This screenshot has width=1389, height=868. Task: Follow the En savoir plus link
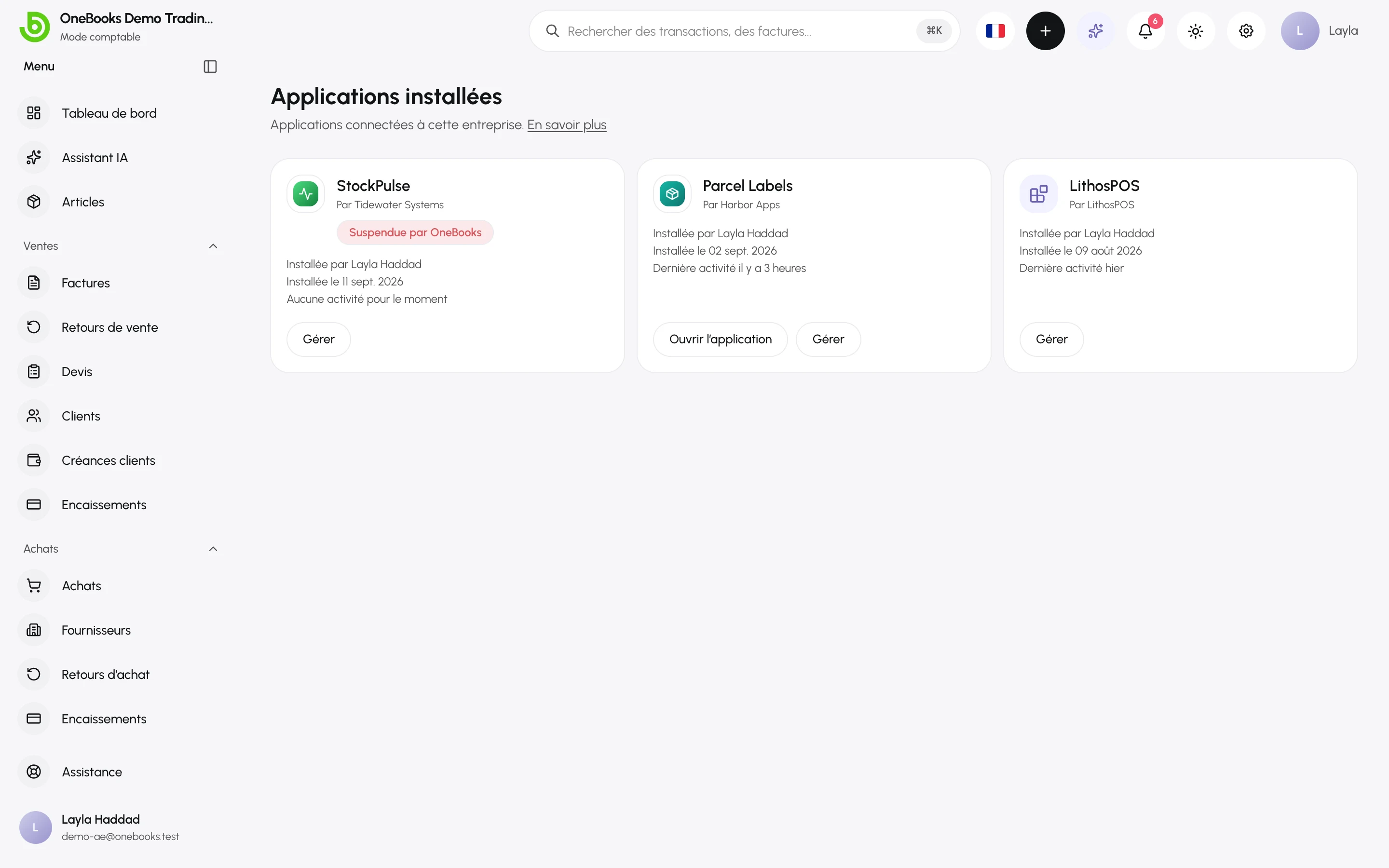[567, 125]
